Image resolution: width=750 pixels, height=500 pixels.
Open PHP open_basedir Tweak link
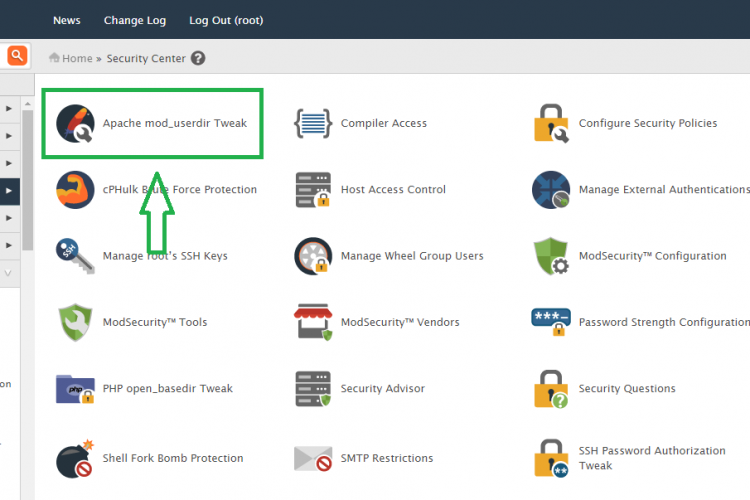click(x=167, y=389)
